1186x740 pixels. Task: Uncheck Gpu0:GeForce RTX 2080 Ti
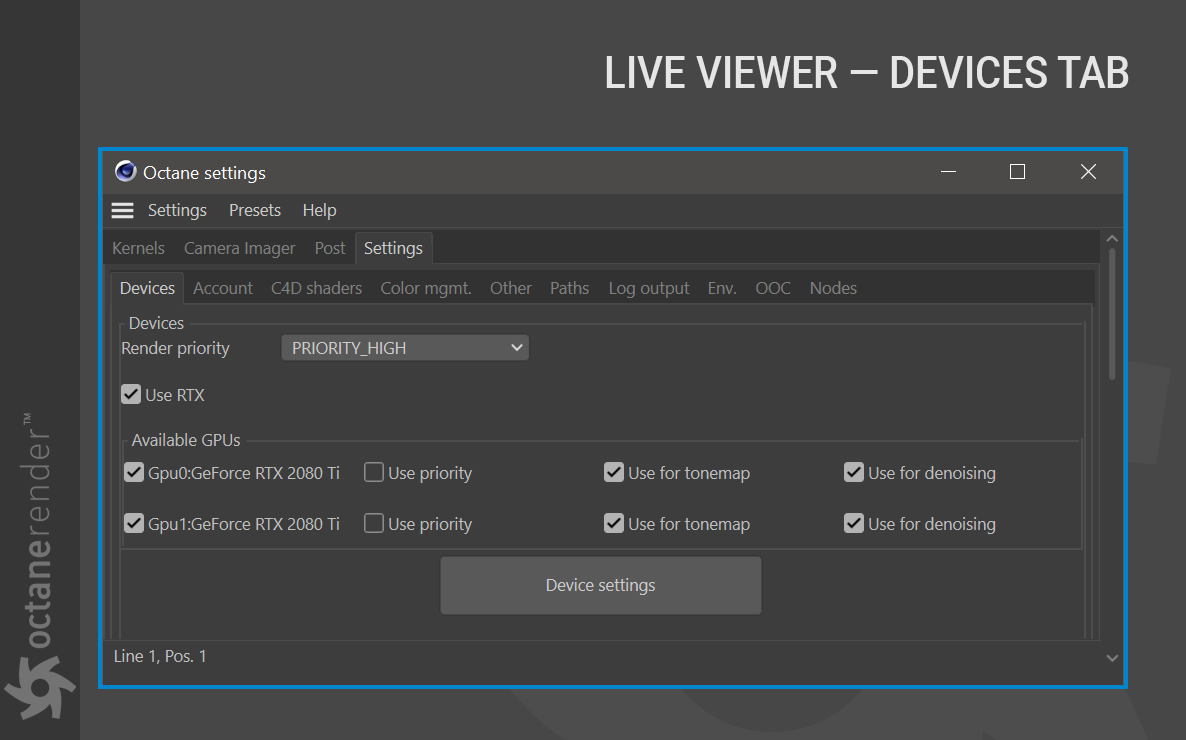134,472
